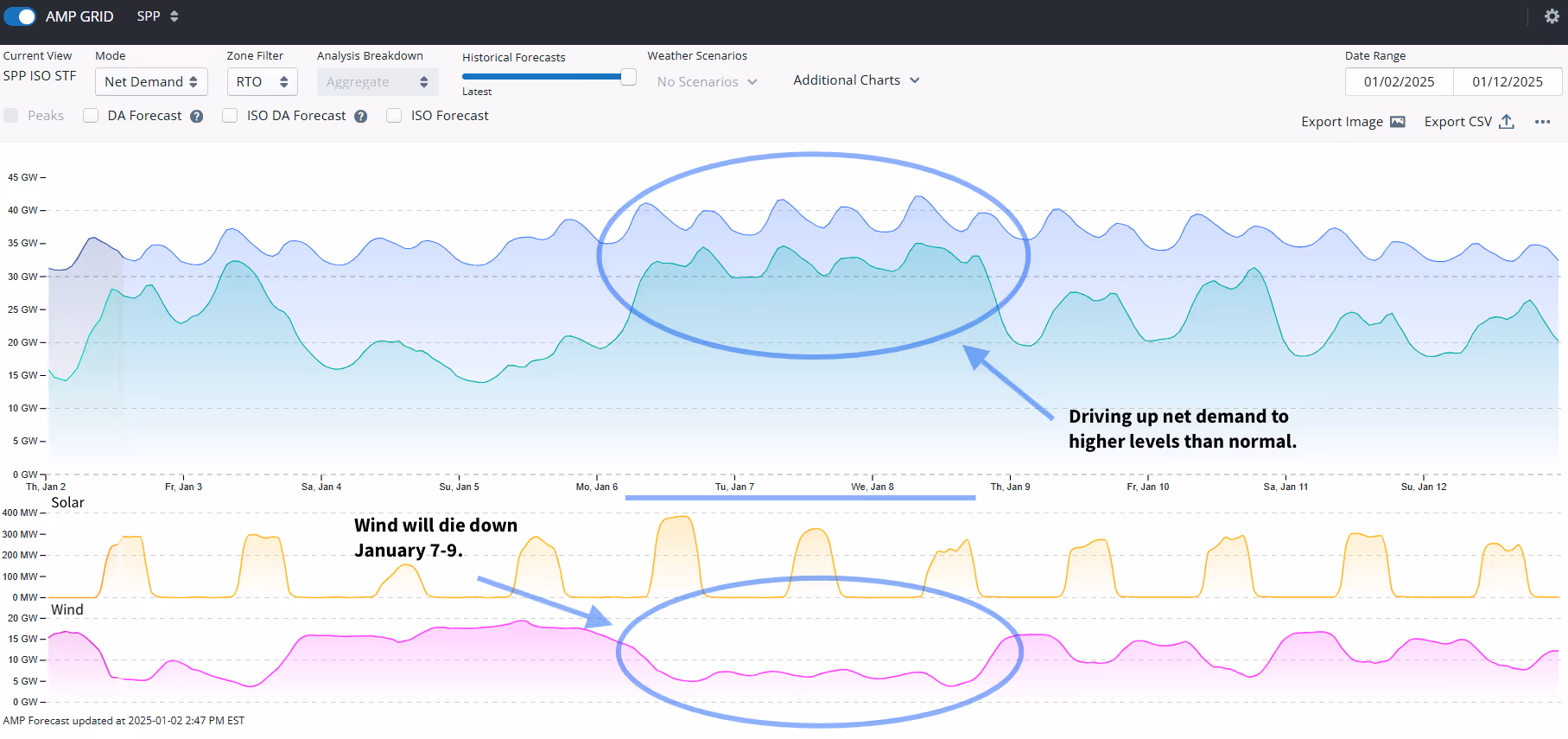1568x739 pixels.
Task: Click the Su, Jan 5 axis label
Action: (459, 487)
